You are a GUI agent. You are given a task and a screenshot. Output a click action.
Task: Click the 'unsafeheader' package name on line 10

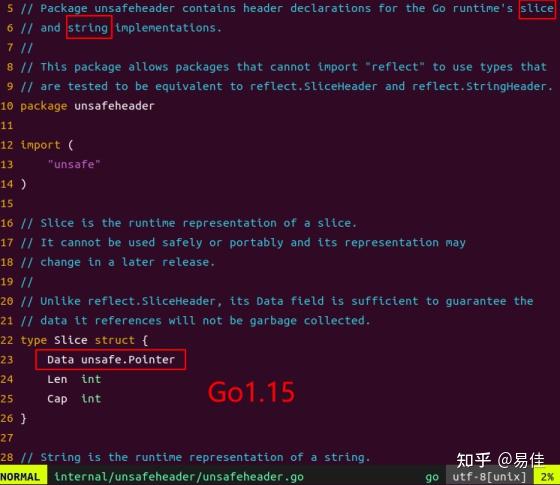coord(114,106)
